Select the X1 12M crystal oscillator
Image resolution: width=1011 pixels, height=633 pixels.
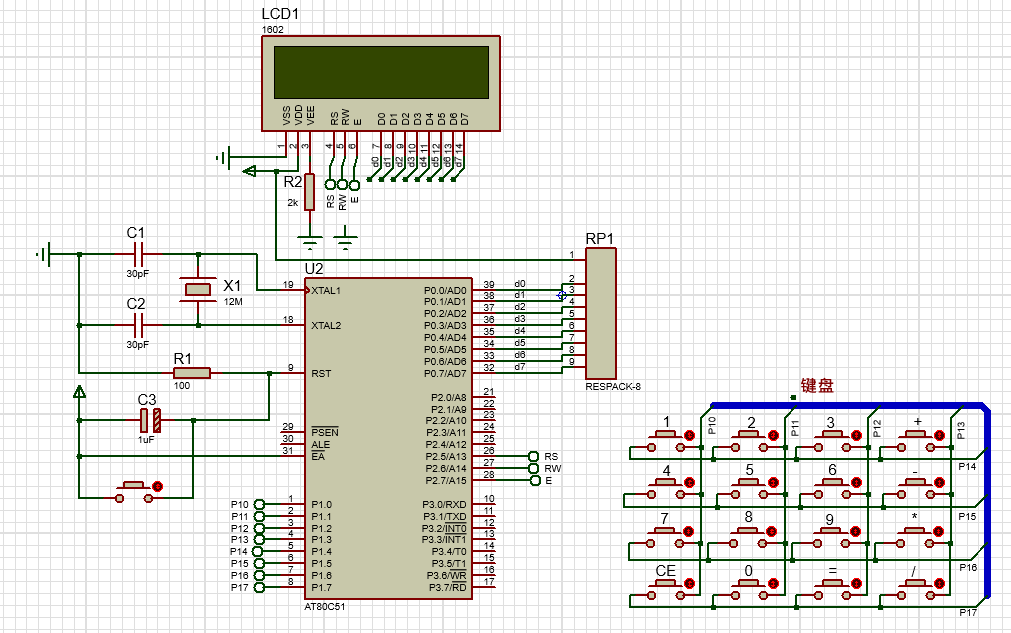click(x=200, y=289)
